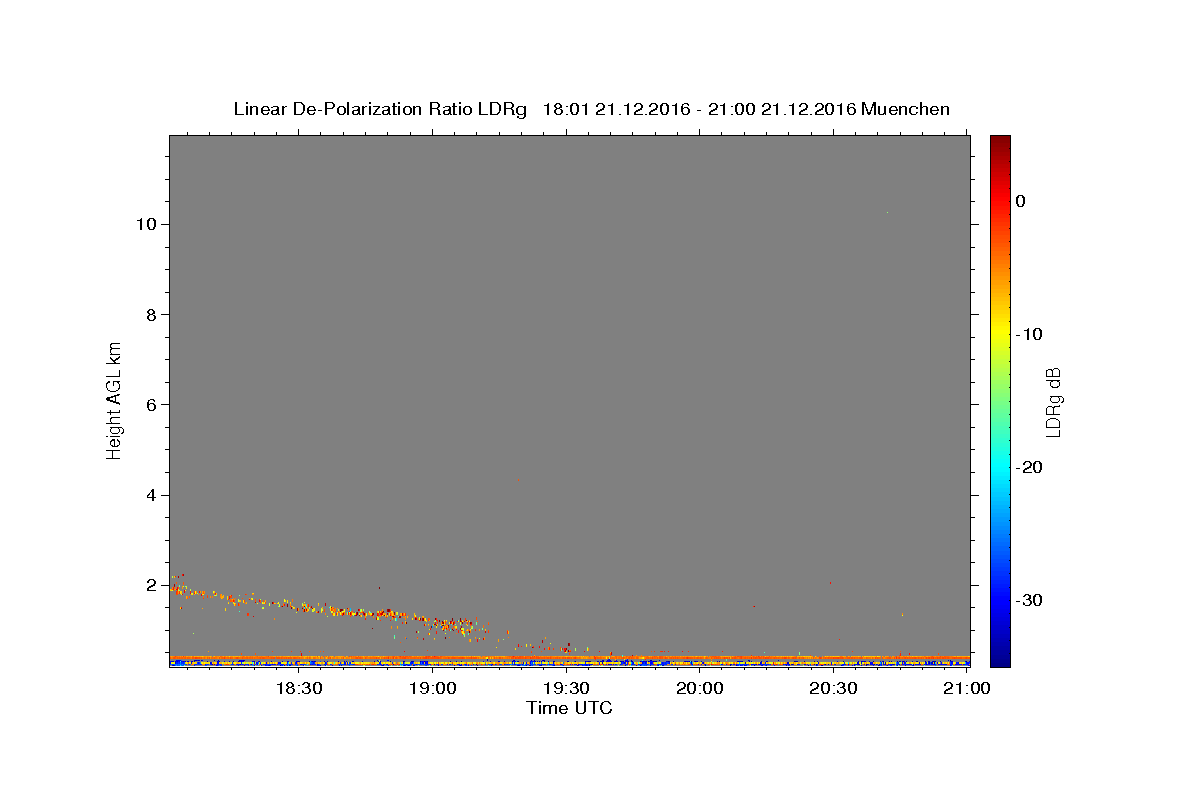The width and height of the screenshot is (1200, 800).
Task: Click the plot title 'Linear De-Polarization Ratio LDRg'
Action: pyautogui.click(x=380, y=109)
